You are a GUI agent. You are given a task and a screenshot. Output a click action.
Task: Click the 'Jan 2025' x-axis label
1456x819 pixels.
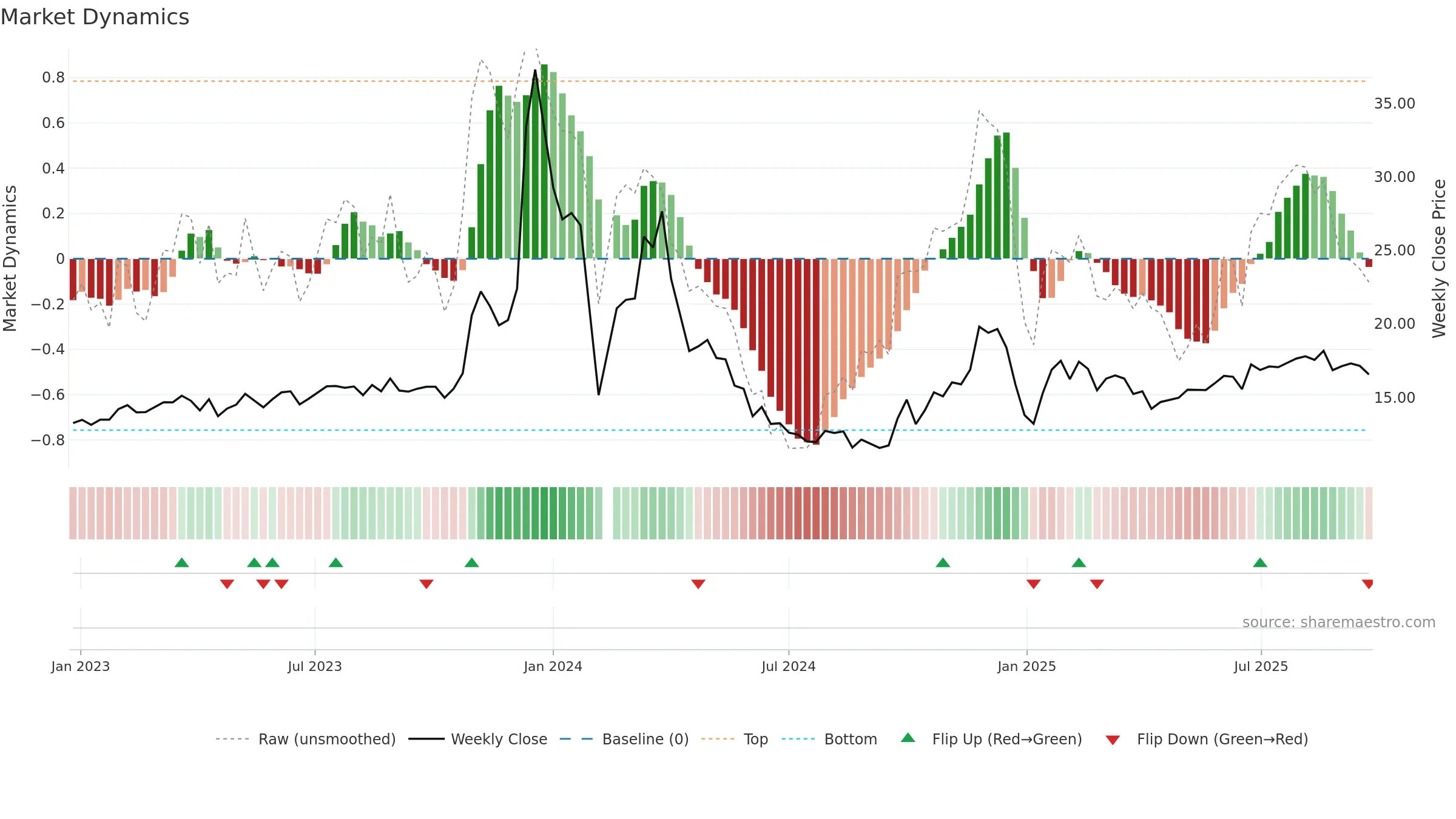[1027, 666]
